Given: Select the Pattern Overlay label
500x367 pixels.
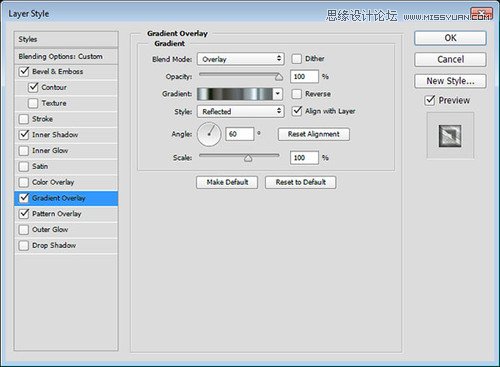Looking at the screenshot, I should (57, 214).
